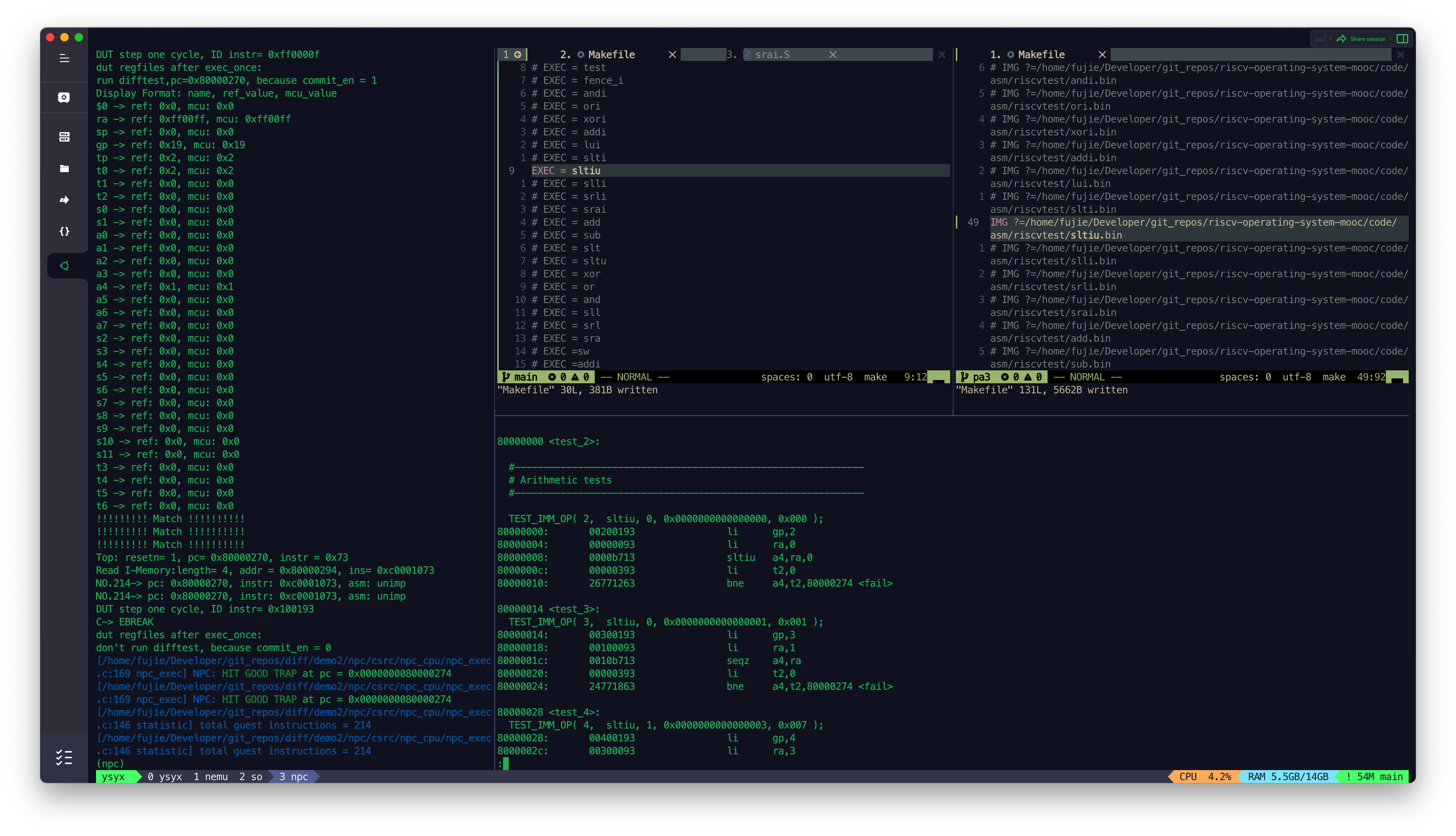Image resolution: width=1456 pixels, height=836 pixels.
Task: Click the '-- NORMAL --' mode indicator in main pane
Action: click(634, 377)
